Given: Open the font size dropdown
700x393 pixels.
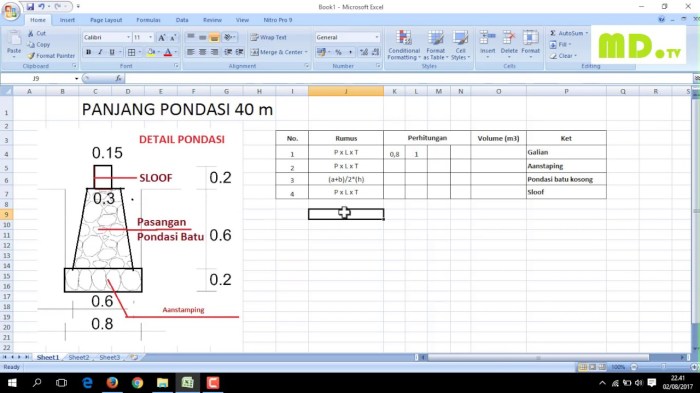Looking at the screenshot, I should pos(150,38).
